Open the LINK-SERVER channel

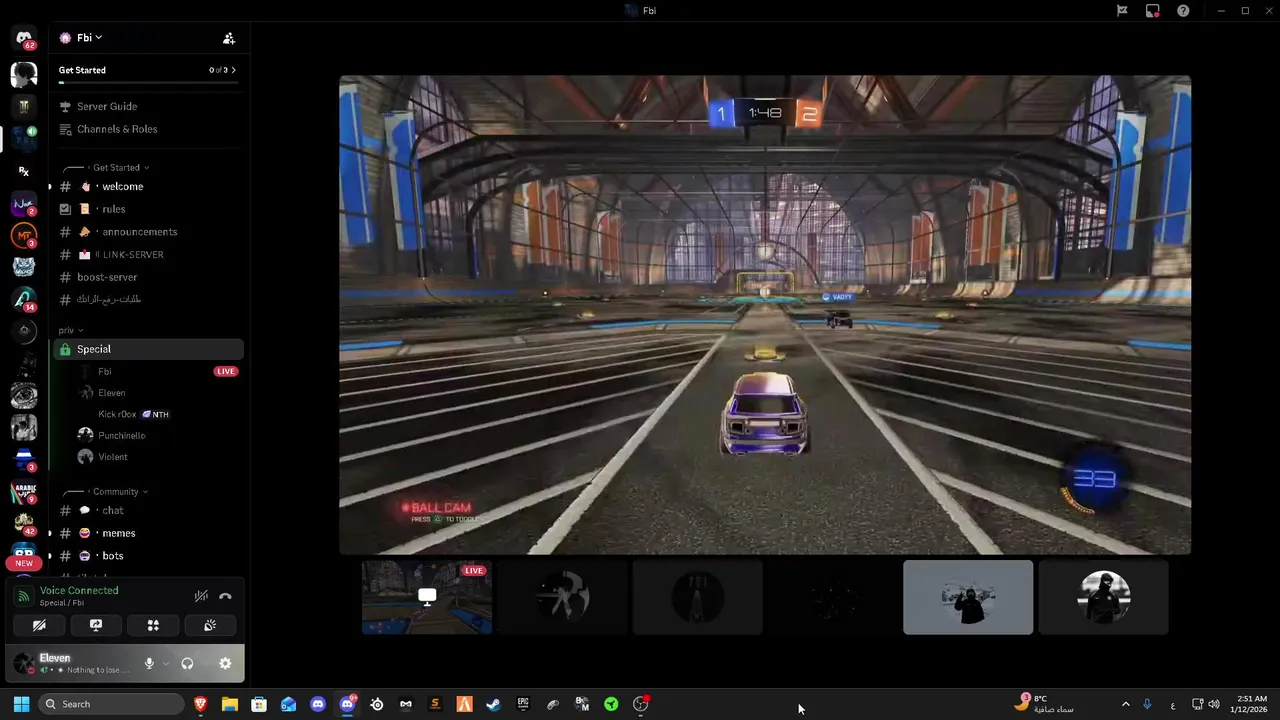(148, 254)
